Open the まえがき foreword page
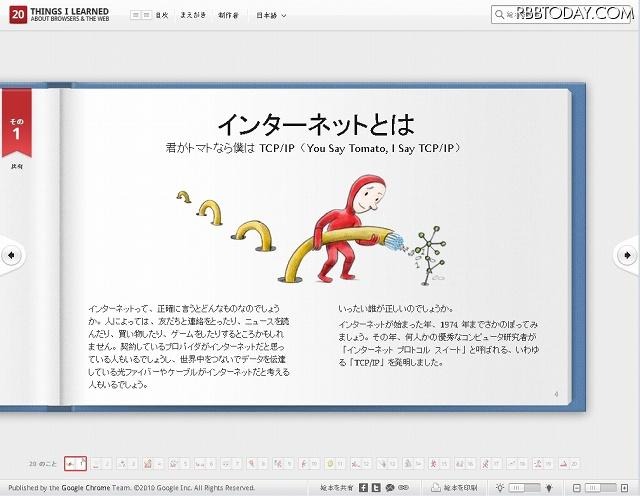 pos(193,15)
